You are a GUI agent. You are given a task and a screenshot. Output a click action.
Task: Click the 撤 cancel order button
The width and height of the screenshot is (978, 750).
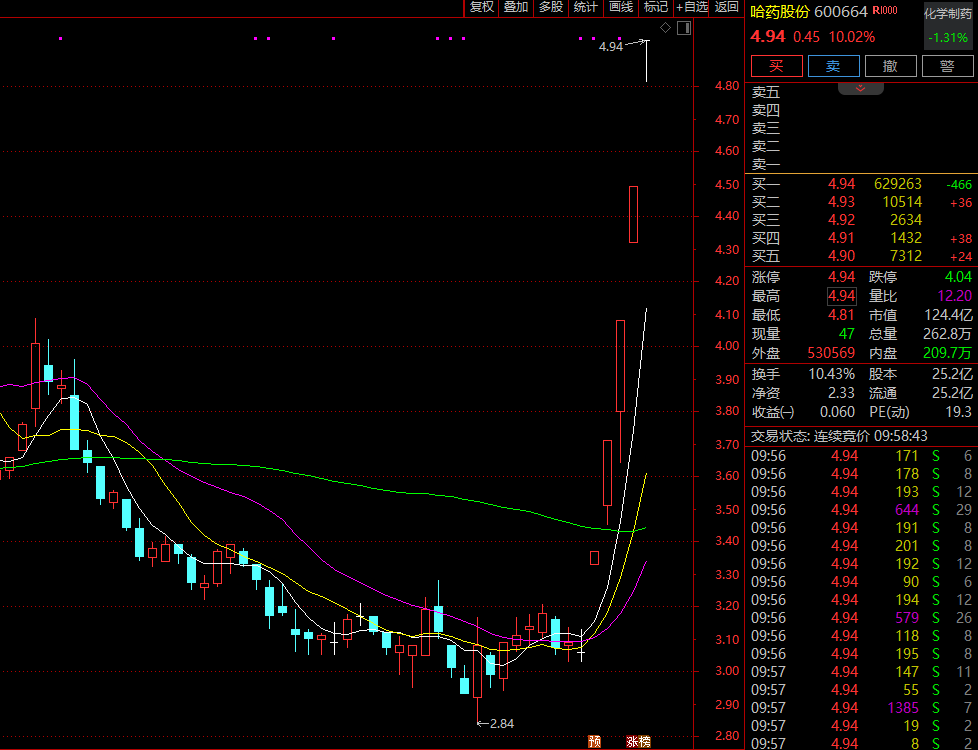pyautogui.click(x=890, y=66)
